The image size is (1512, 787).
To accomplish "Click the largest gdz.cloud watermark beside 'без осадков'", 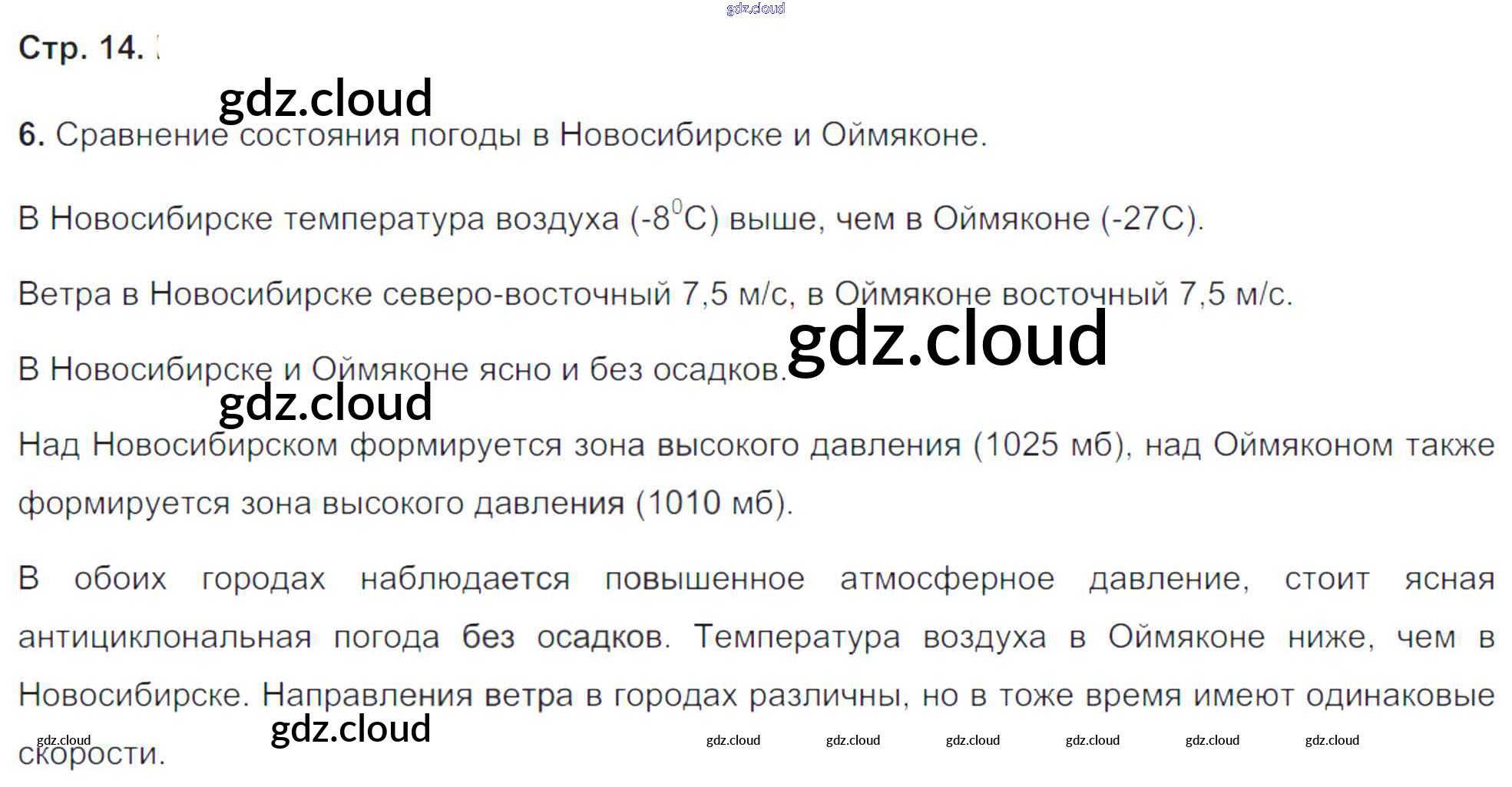I will (948, 339).
